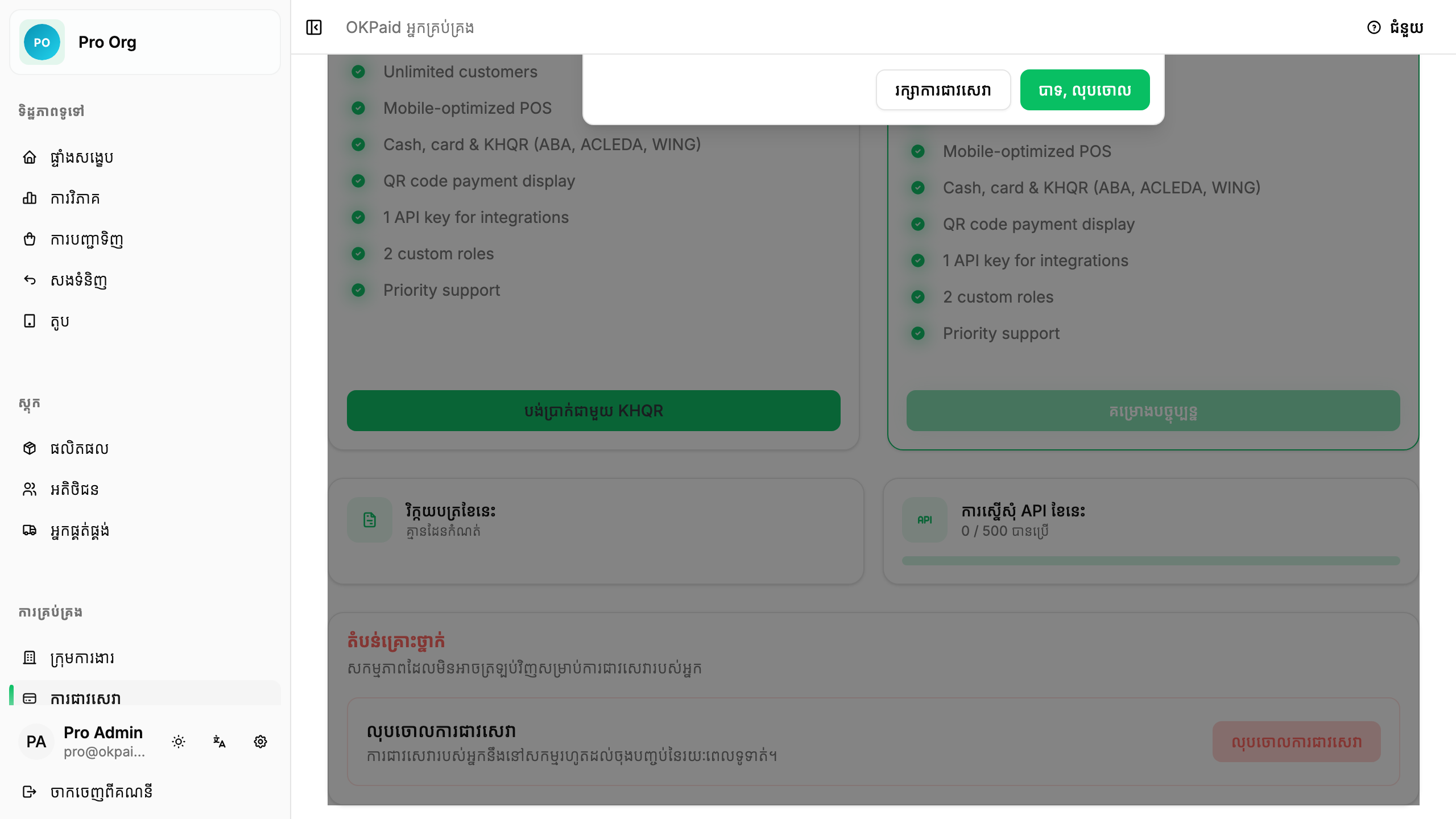The width and height of the screenshot is (1456, 819).
Task: Open customers people icon
Action: (30, 489)
